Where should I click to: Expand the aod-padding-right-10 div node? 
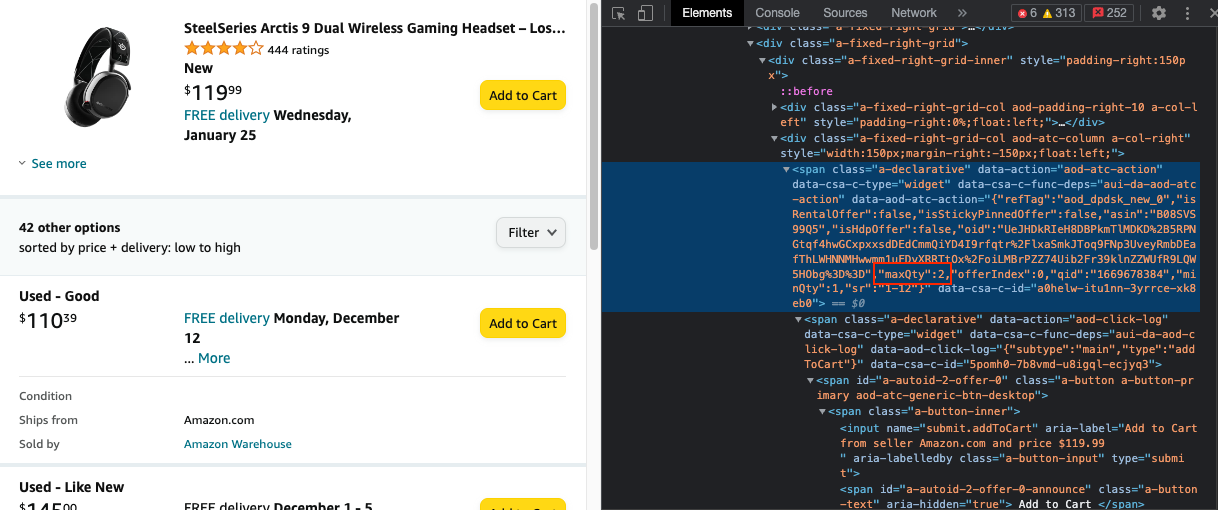coord(775,107)
